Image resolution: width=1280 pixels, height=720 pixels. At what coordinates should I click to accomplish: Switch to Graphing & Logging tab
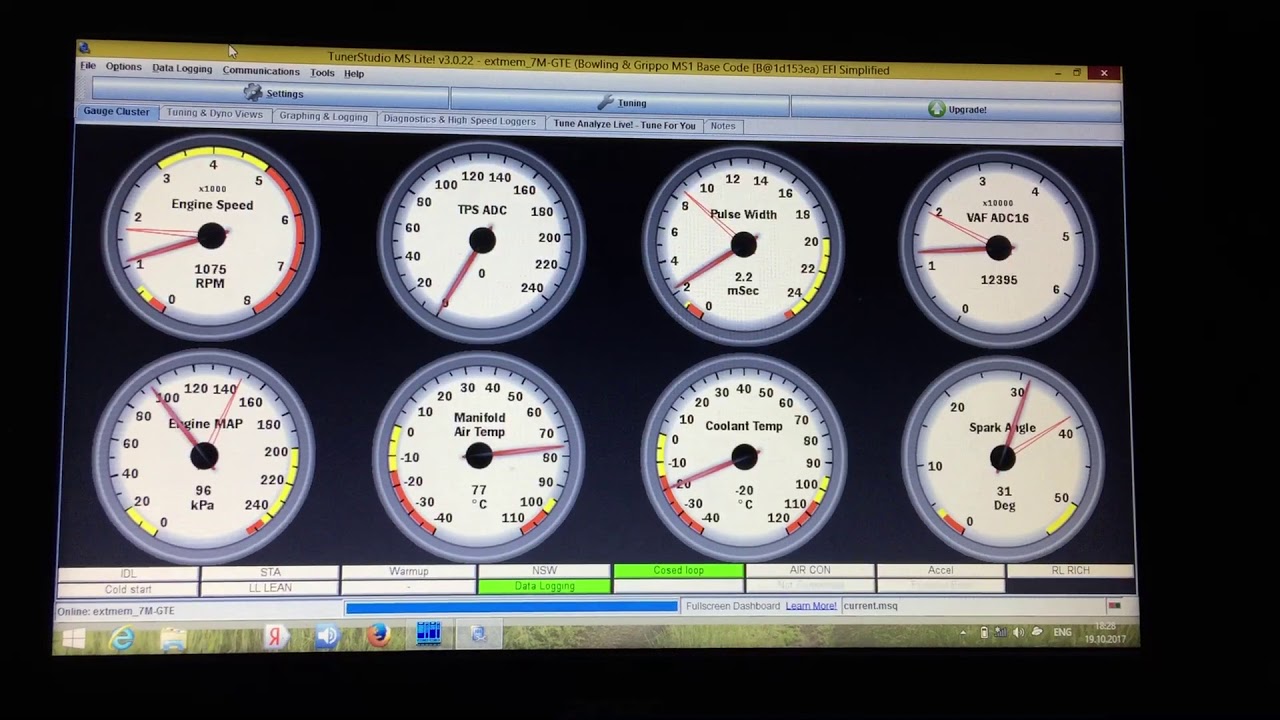coord(323,117)
